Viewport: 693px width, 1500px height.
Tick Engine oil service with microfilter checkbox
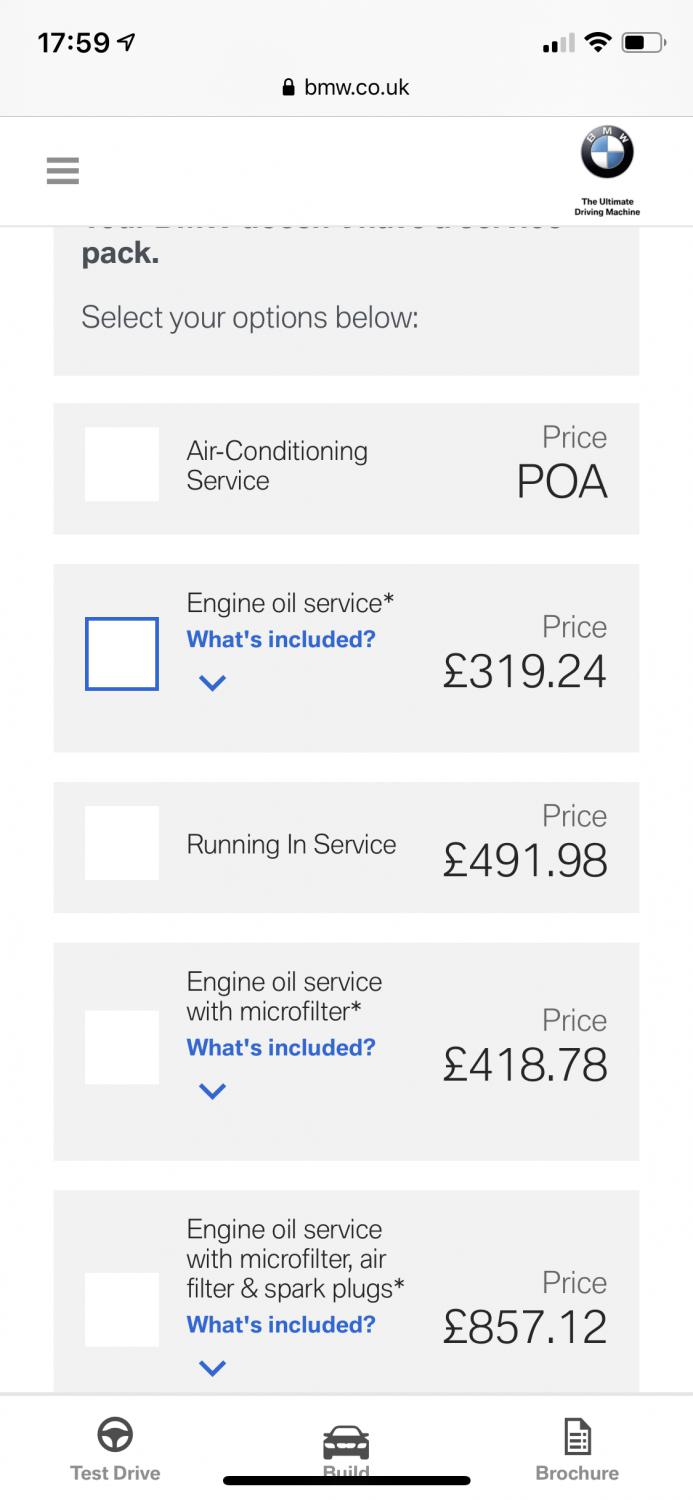pyautogui.click(x=122, y=1047)
